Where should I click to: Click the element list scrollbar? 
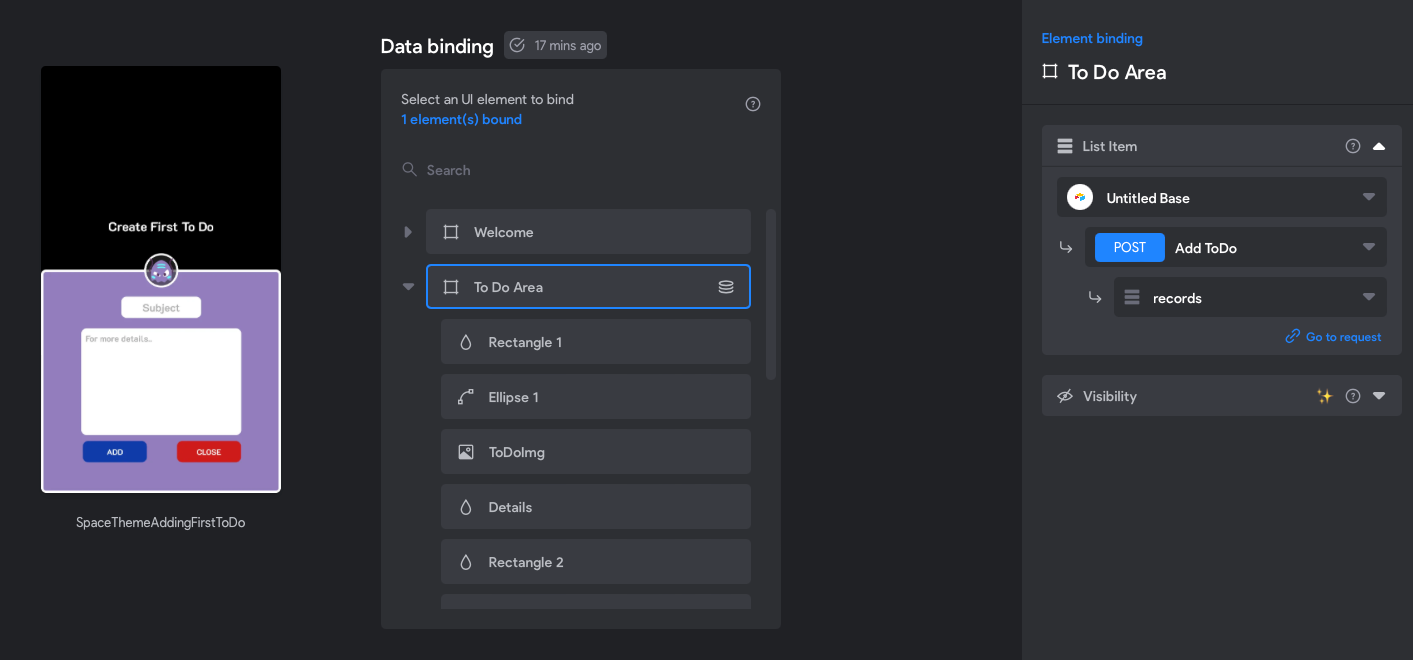click(x=771, y=294)
